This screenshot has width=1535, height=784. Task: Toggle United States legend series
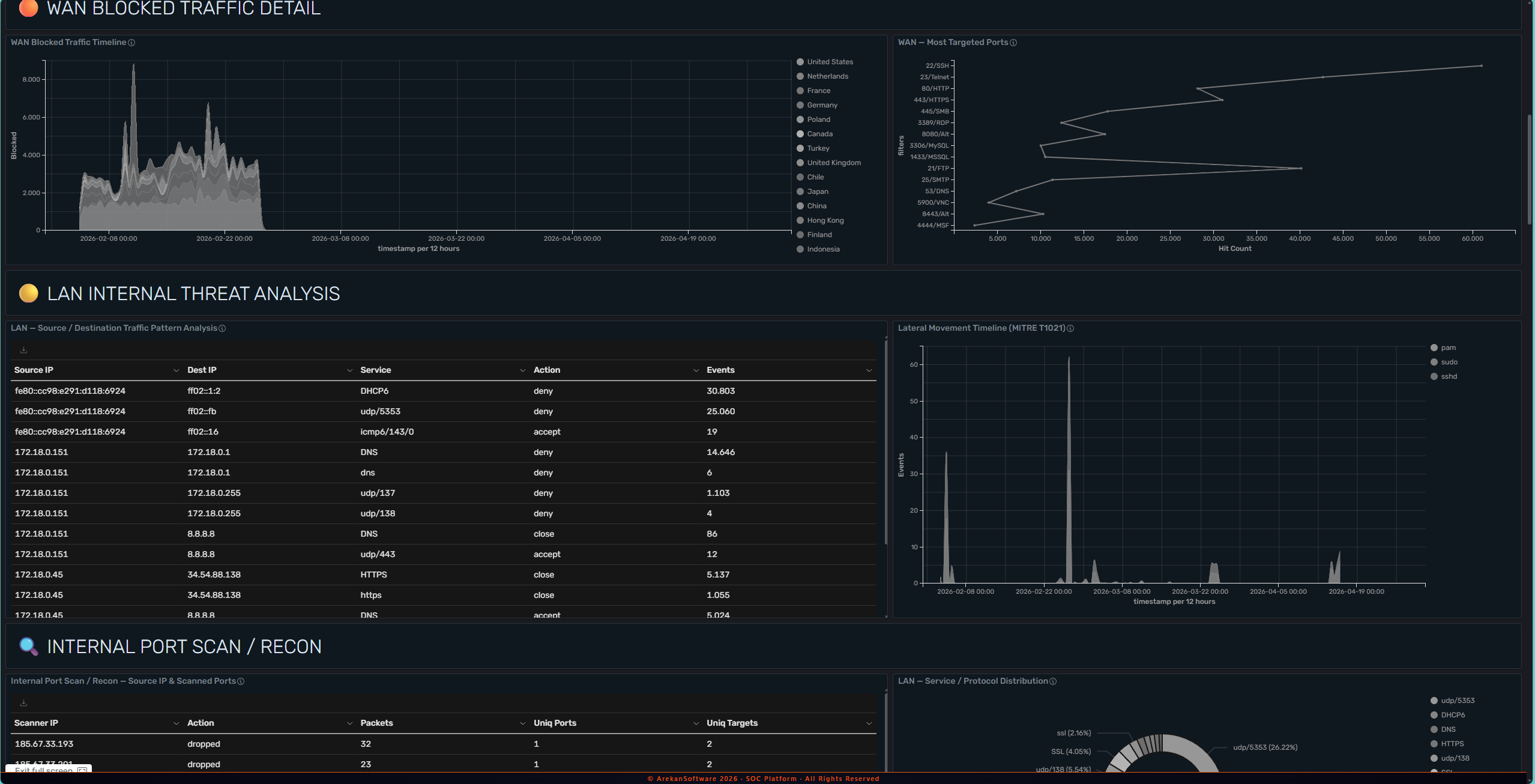click(x=825, y=62)
